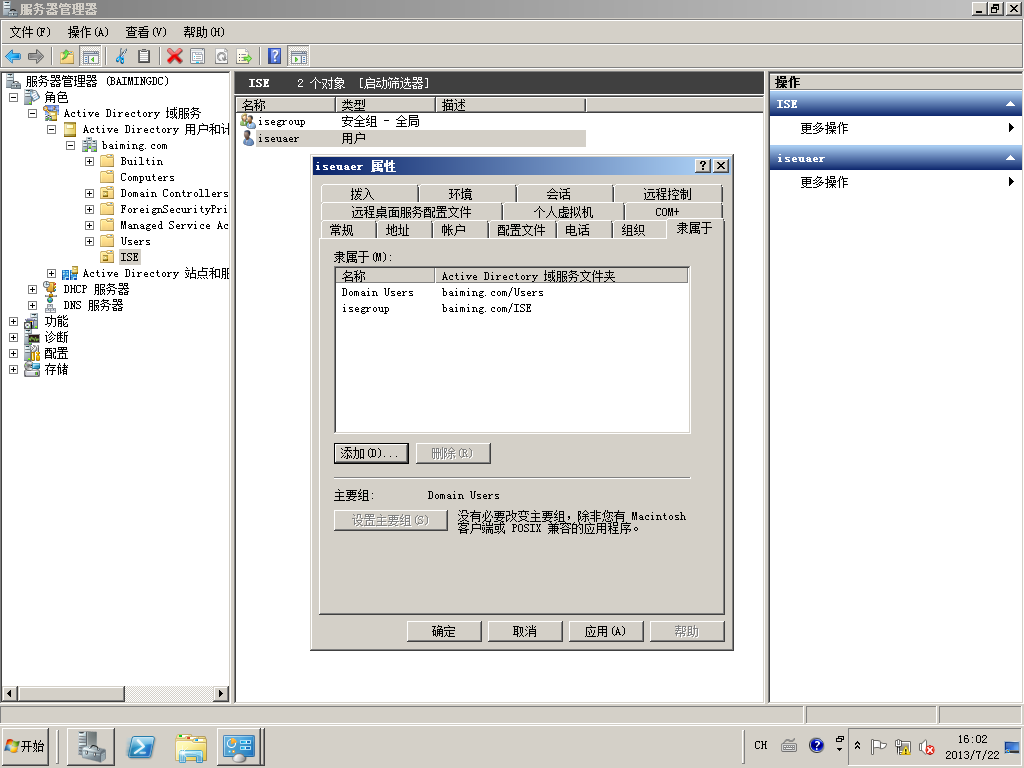Click the Cut scissors icon
Image resolution: width=1024 pixels, height=768 pixels.
(121, 57)
